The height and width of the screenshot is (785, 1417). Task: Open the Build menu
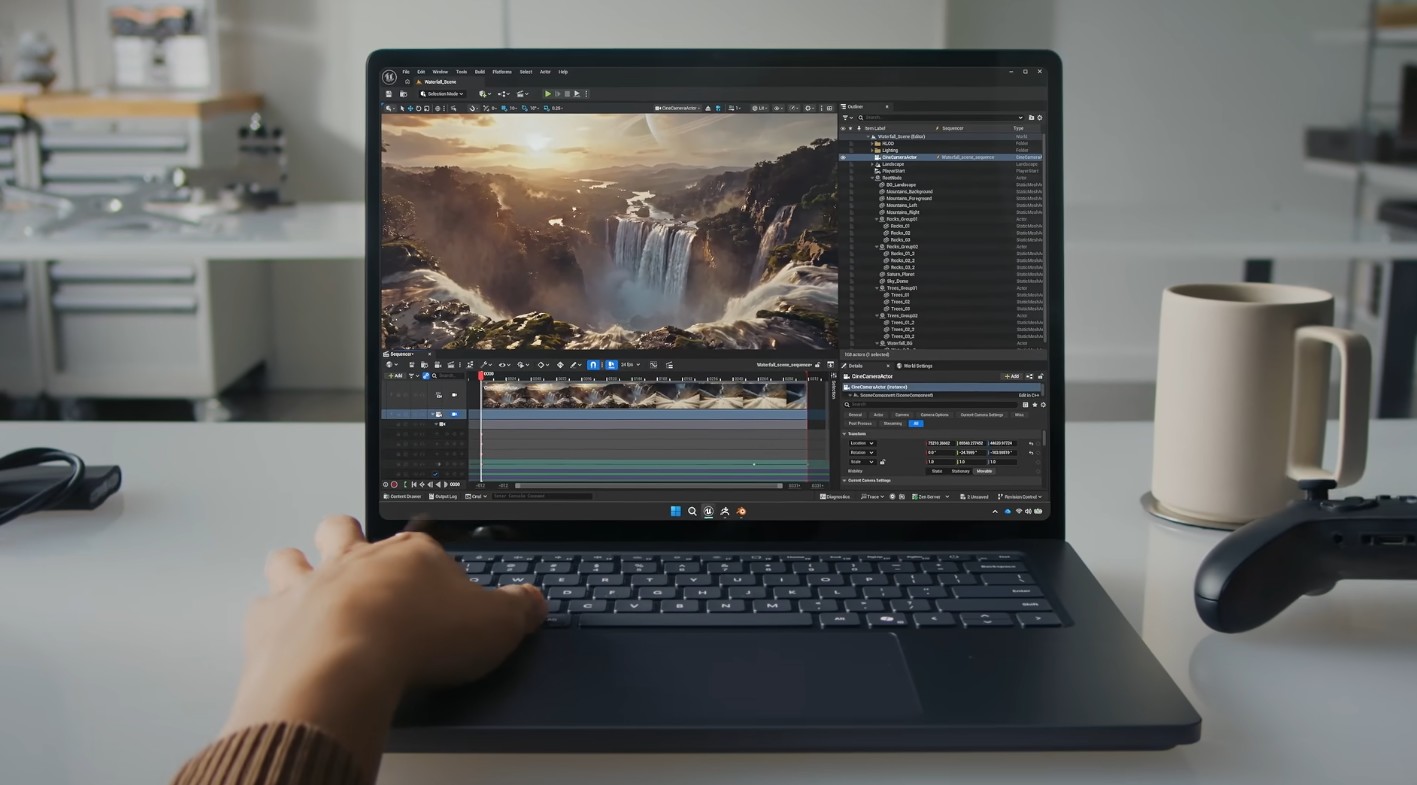(480, 72)
